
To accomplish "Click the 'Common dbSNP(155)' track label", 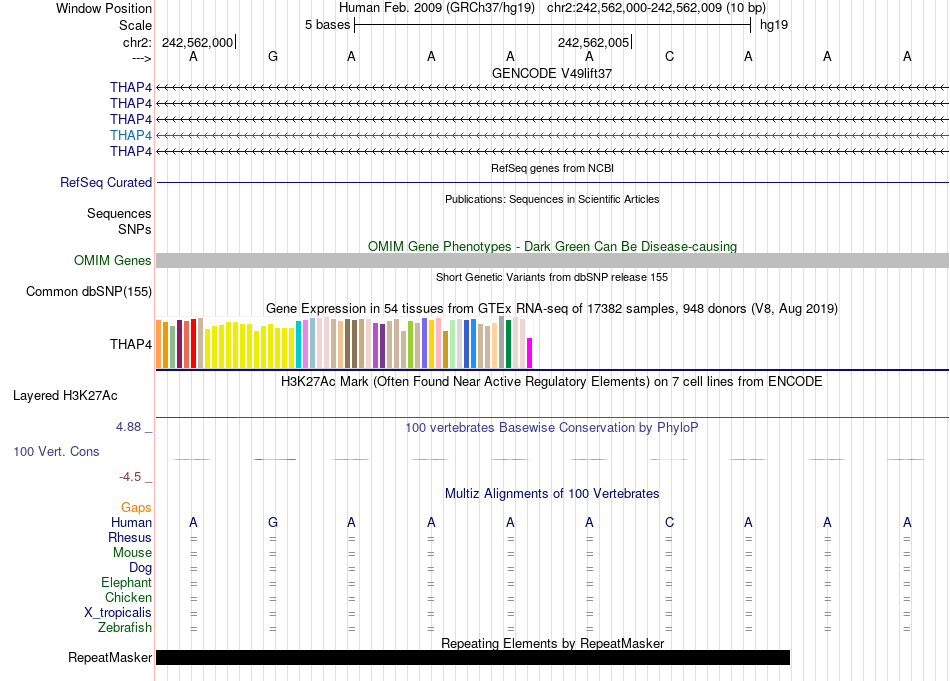I will tap(89, 291).
